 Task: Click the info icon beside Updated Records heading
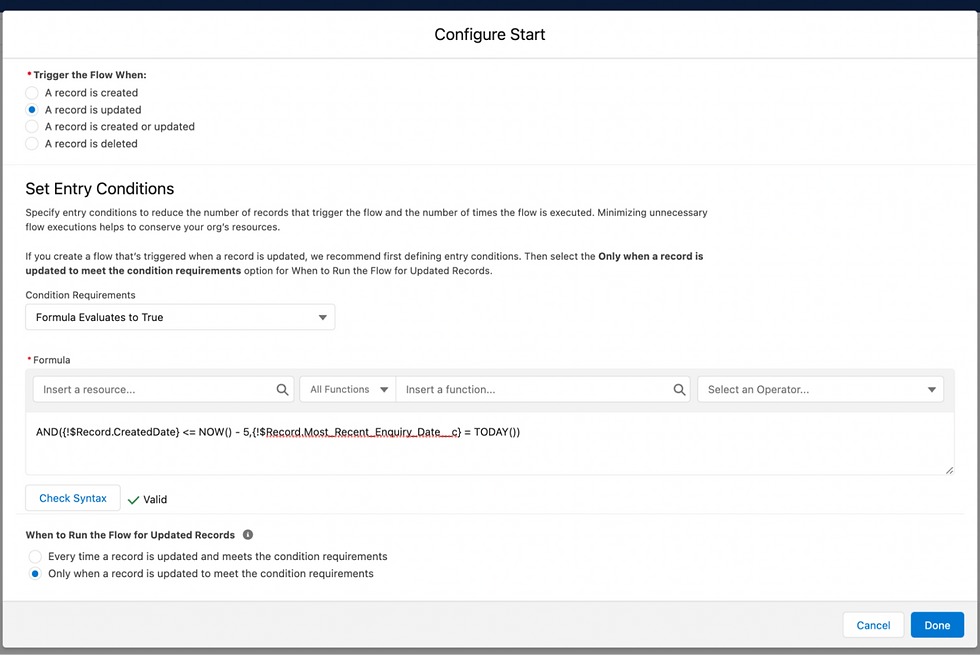click(248, 534)
